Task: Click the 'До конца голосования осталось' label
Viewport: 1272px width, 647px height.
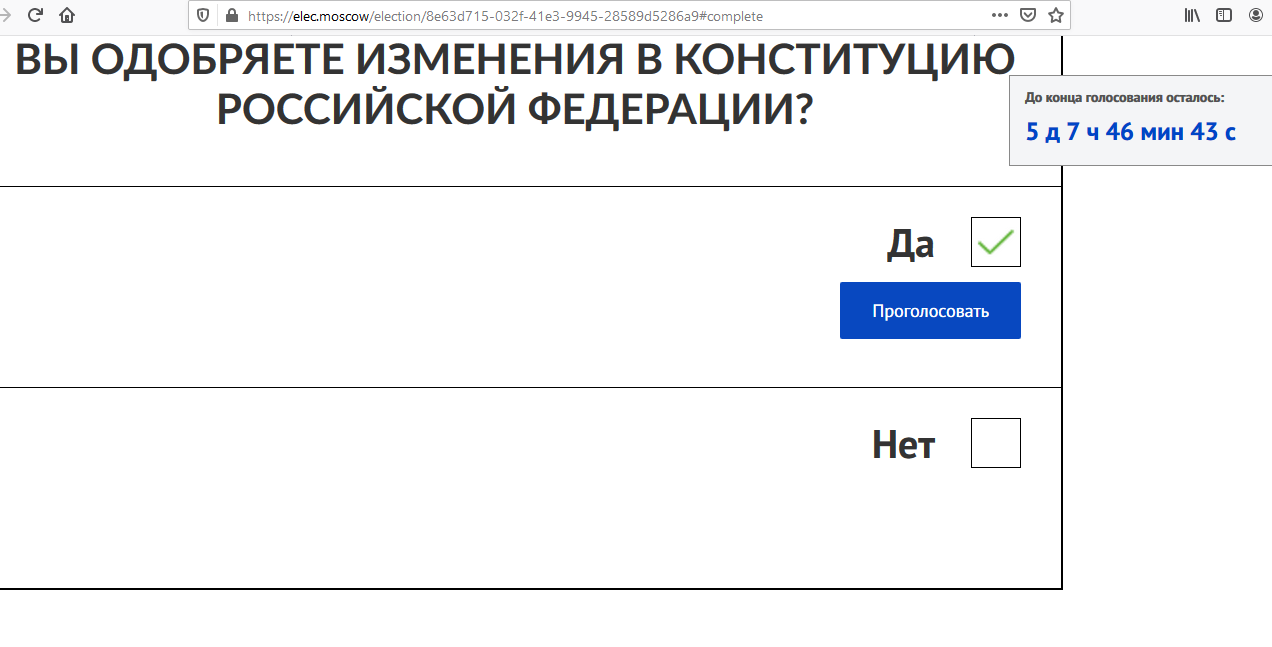Action: pos(1124,98)
